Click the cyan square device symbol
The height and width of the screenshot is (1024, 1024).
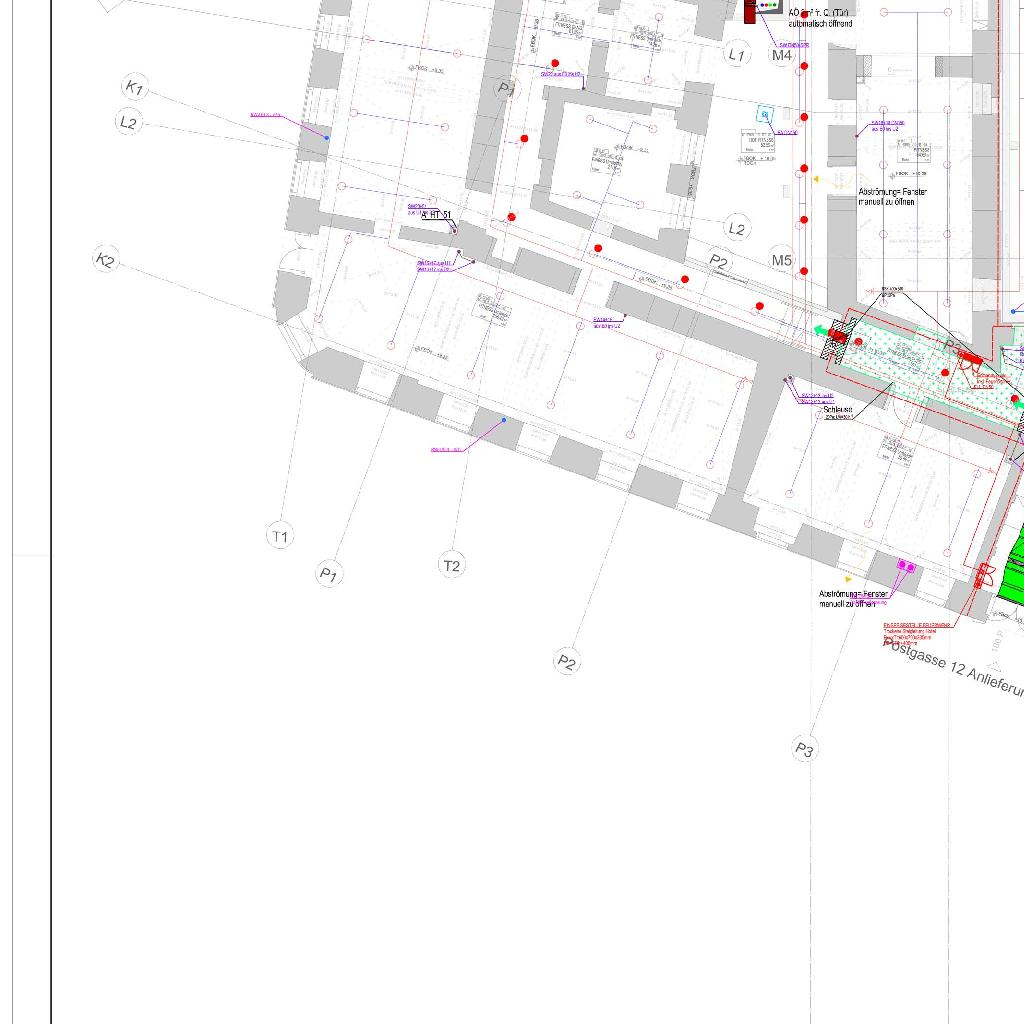coord(765,115)
